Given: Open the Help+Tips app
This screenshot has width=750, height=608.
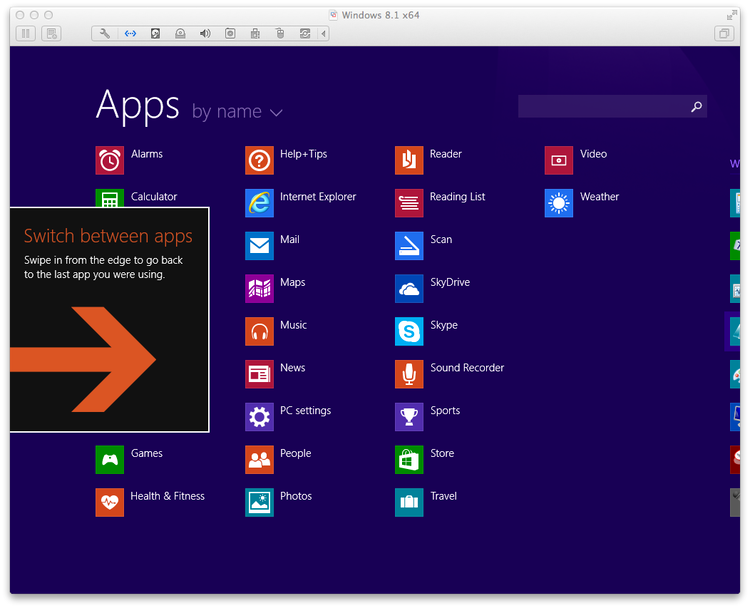Looking at the screenshot, I should coord(259,160).
